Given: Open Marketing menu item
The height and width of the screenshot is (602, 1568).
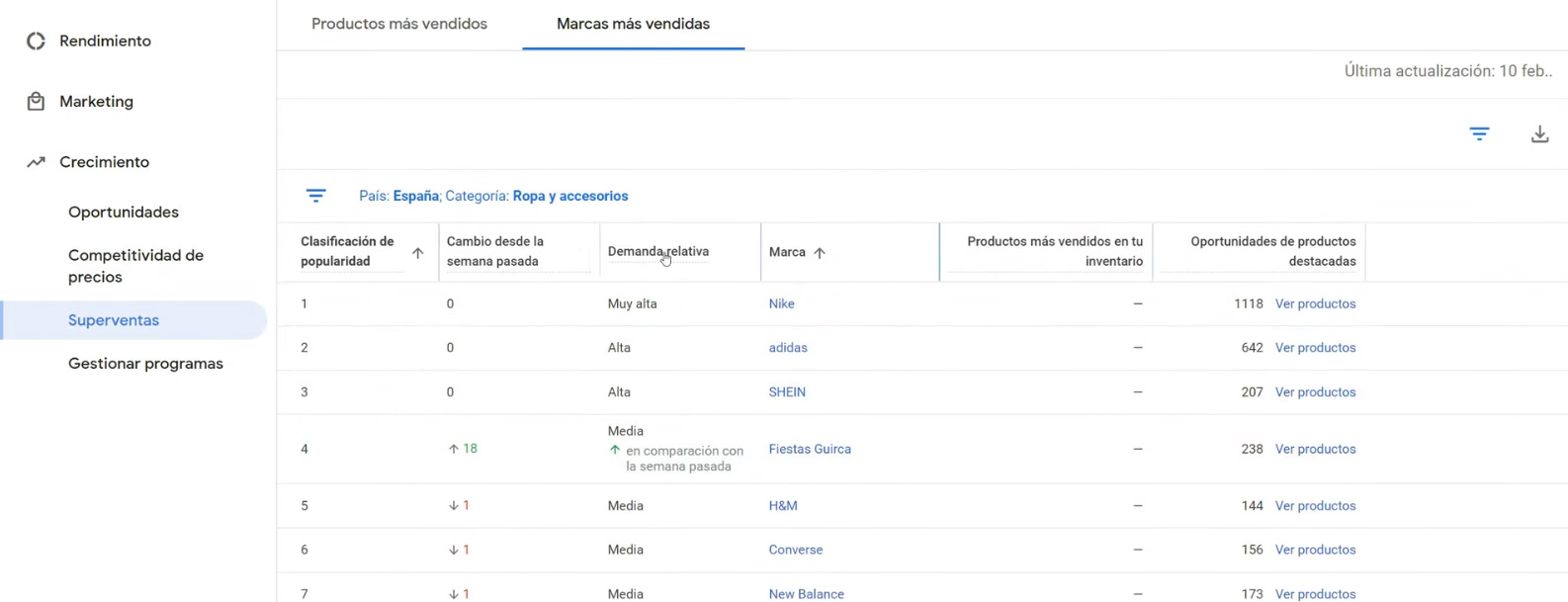Looking at the screenshot, I should [x=96, y=101].
